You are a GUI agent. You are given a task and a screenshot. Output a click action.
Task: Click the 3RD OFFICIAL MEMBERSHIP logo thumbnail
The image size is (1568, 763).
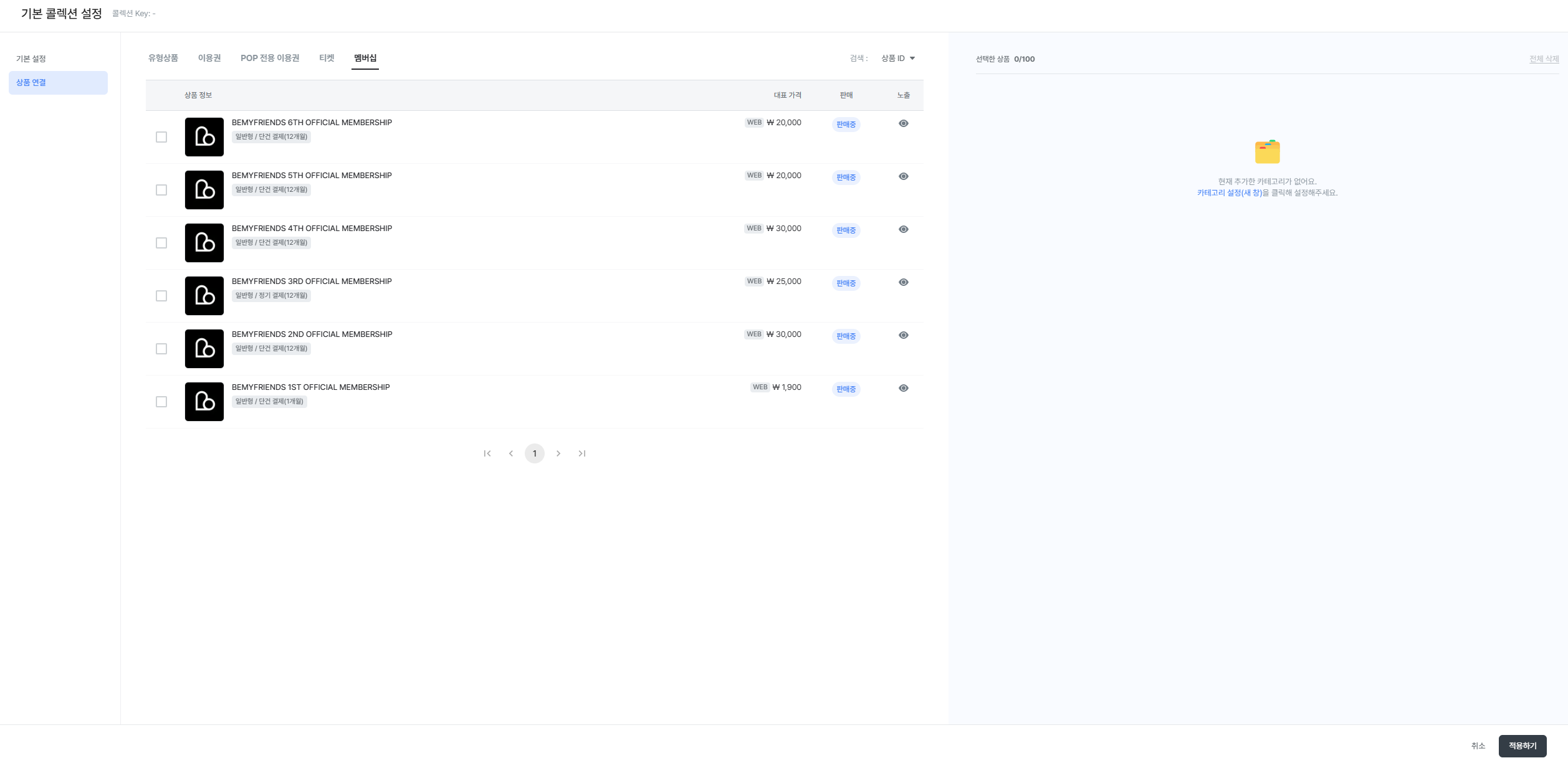pyautogui.click(x=204, y=296)
